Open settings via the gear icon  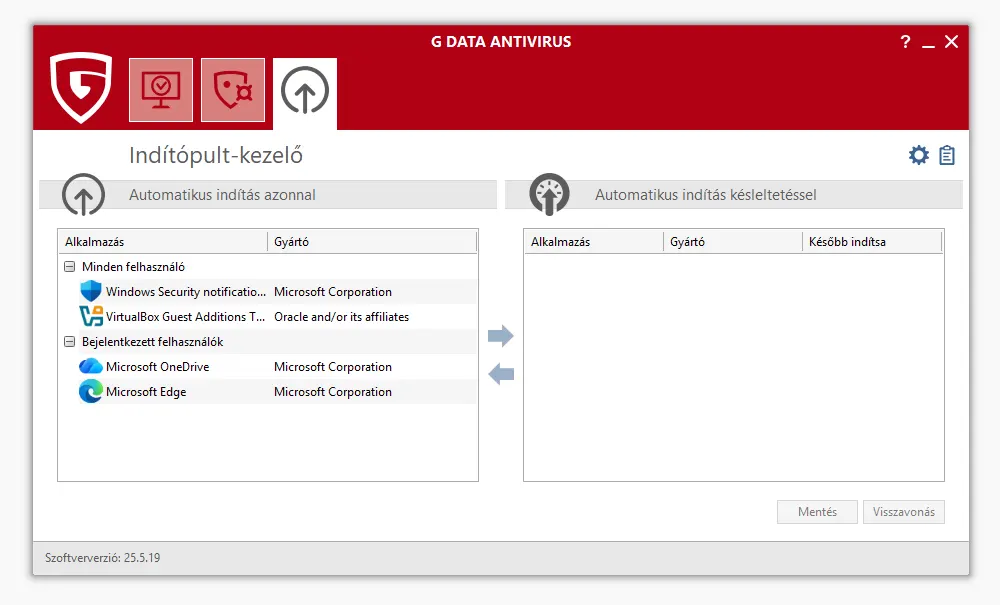pos(918,155)
